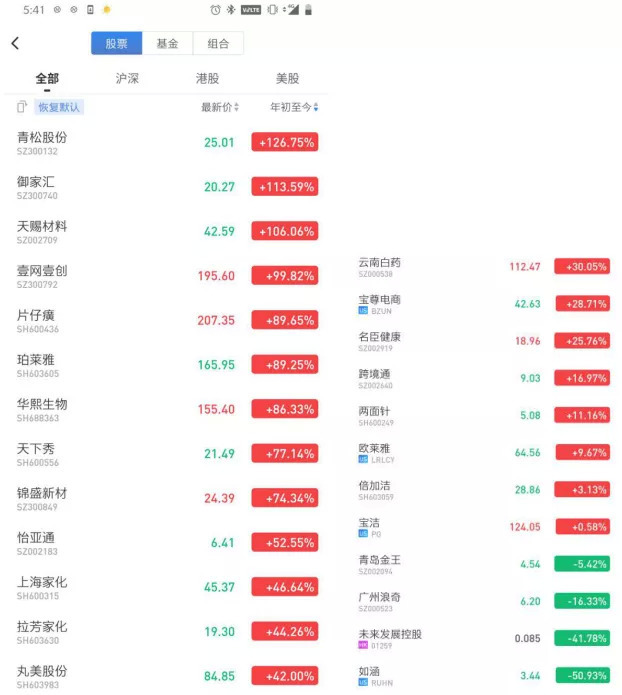The image size is (622, 695).
Task: Open the 欧莱雅 stock row
Action: point(483,453)
